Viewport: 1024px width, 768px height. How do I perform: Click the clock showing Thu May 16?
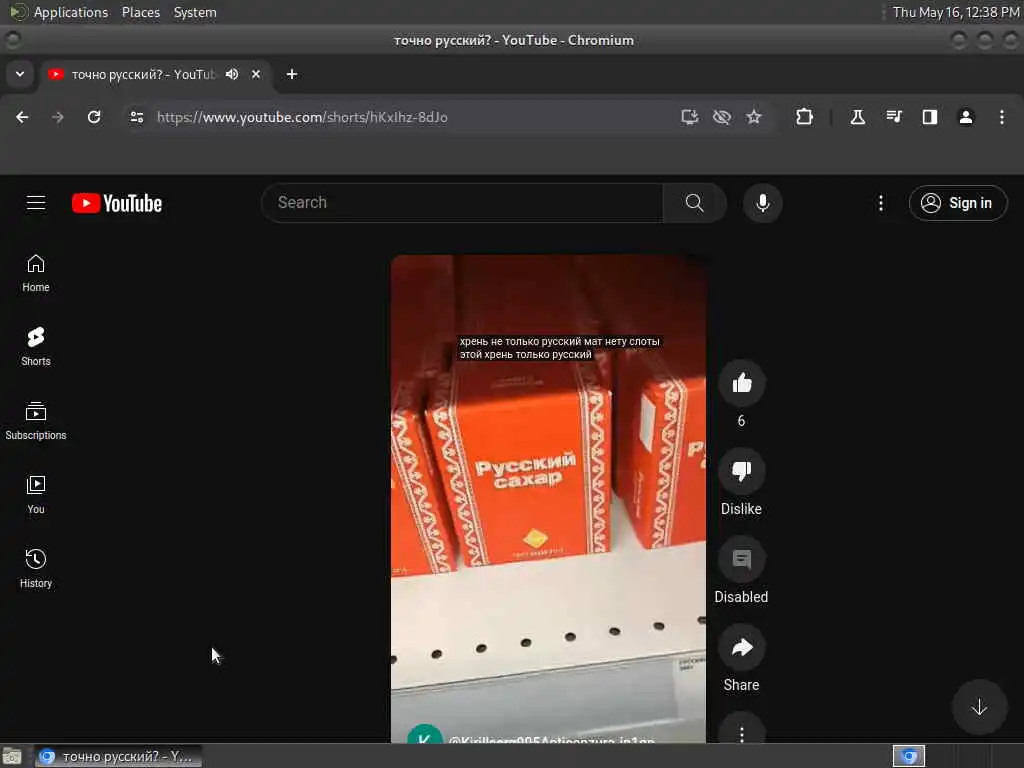point(956,12)
